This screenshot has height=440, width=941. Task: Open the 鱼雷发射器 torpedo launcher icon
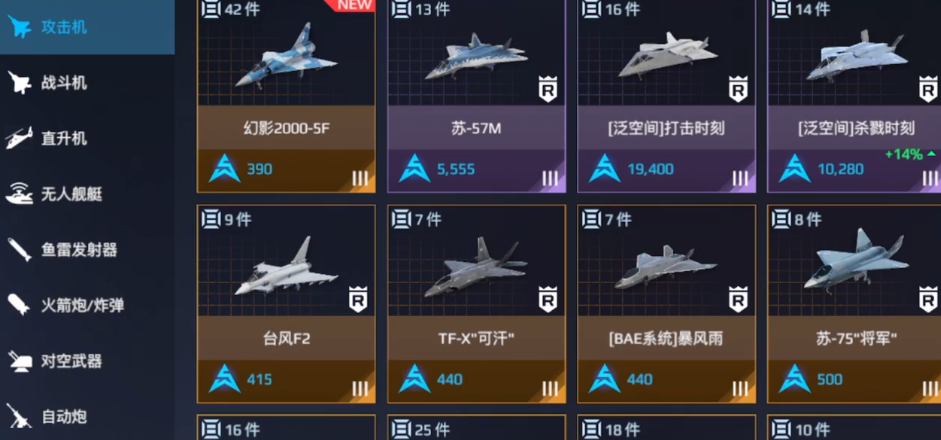(x=19, y=250)
